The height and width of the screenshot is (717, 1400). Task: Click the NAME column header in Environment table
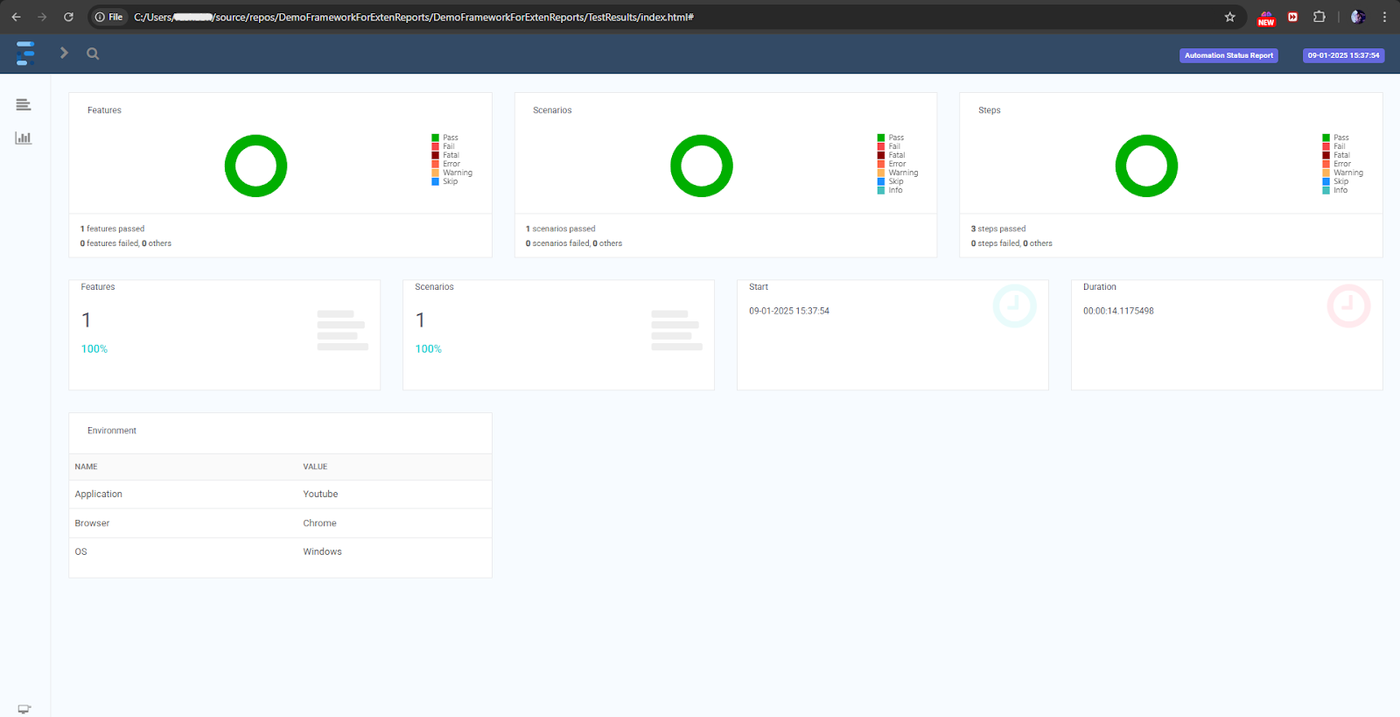point(86,467)
